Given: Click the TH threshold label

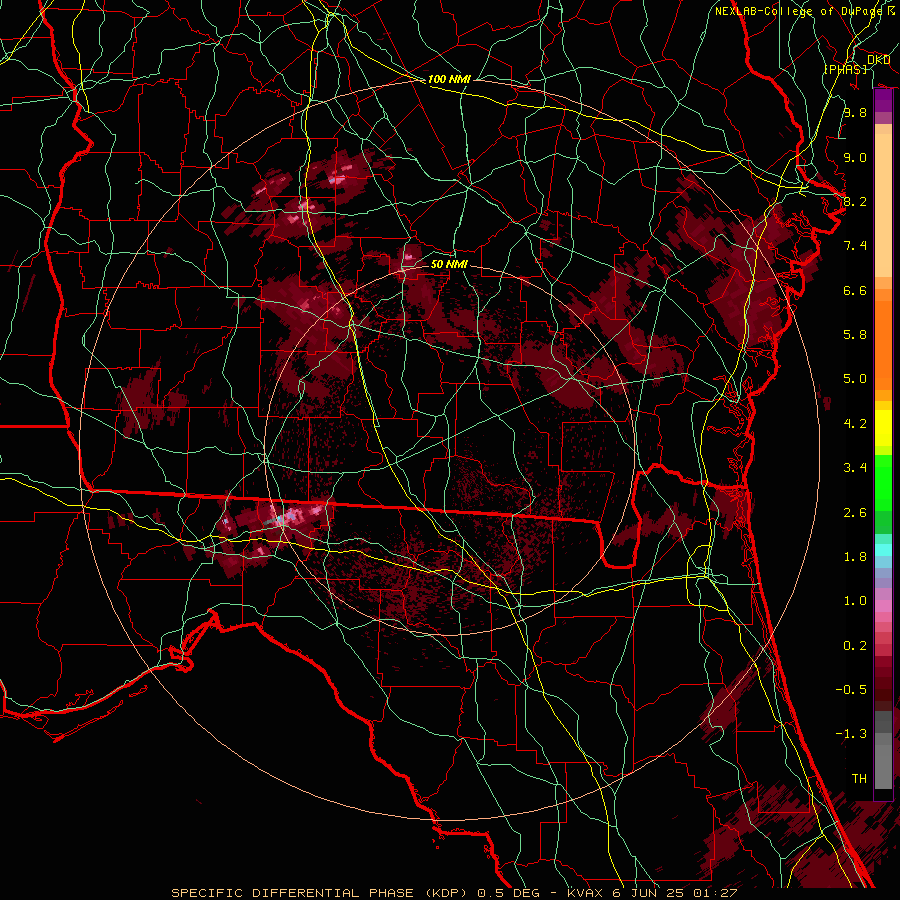Looking at the screenshot, I should click(859, 778).
